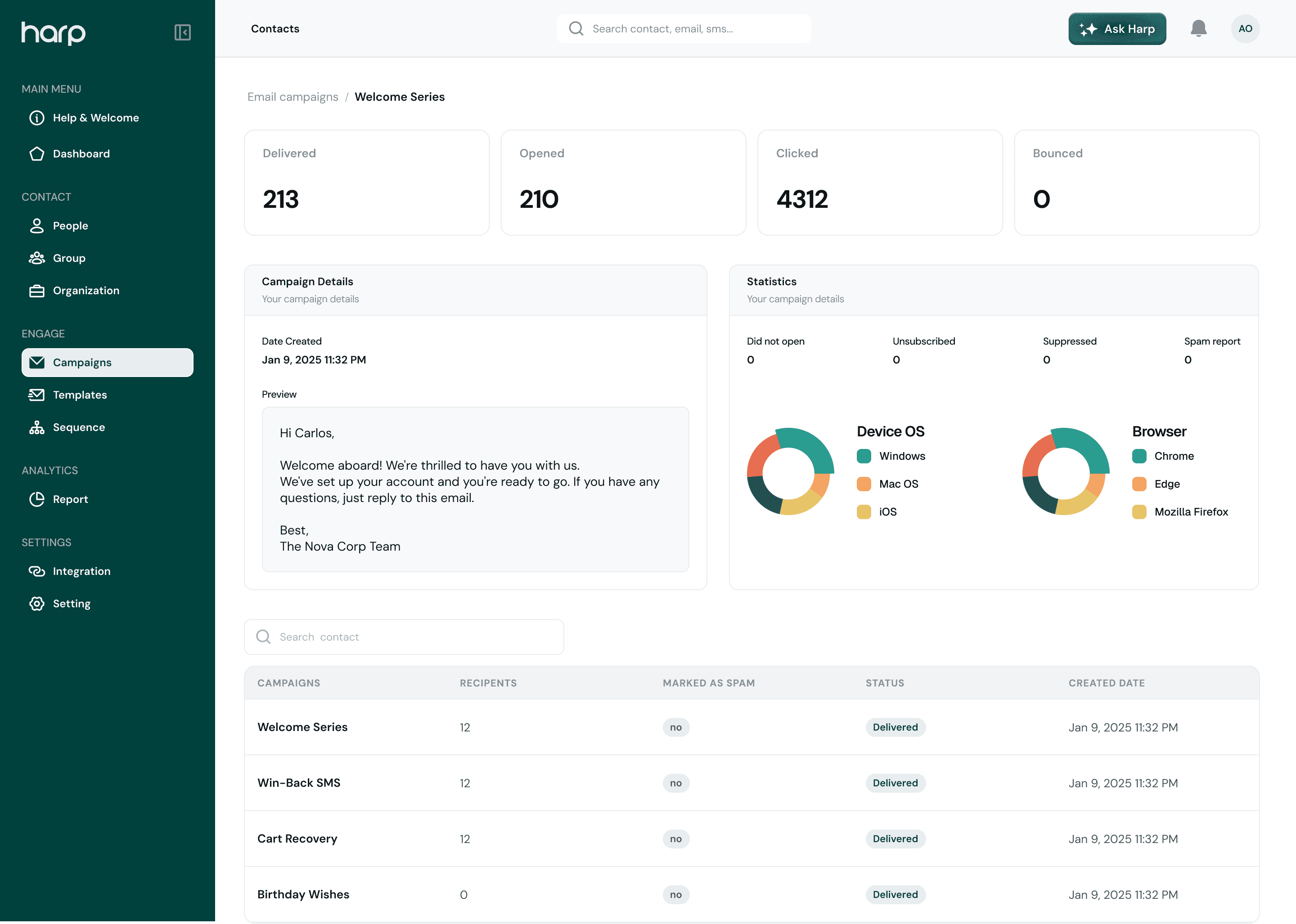Click the Sequence hierarchy icon
The height and width of the screenshot is (924, 1296).
pyautogui.click(x=37, y=427)
